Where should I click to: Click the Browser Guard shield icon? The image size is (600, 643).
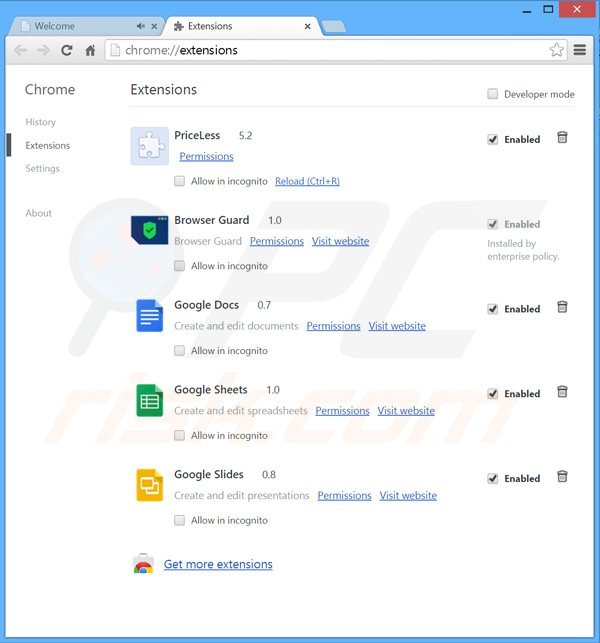pos(150,230)
